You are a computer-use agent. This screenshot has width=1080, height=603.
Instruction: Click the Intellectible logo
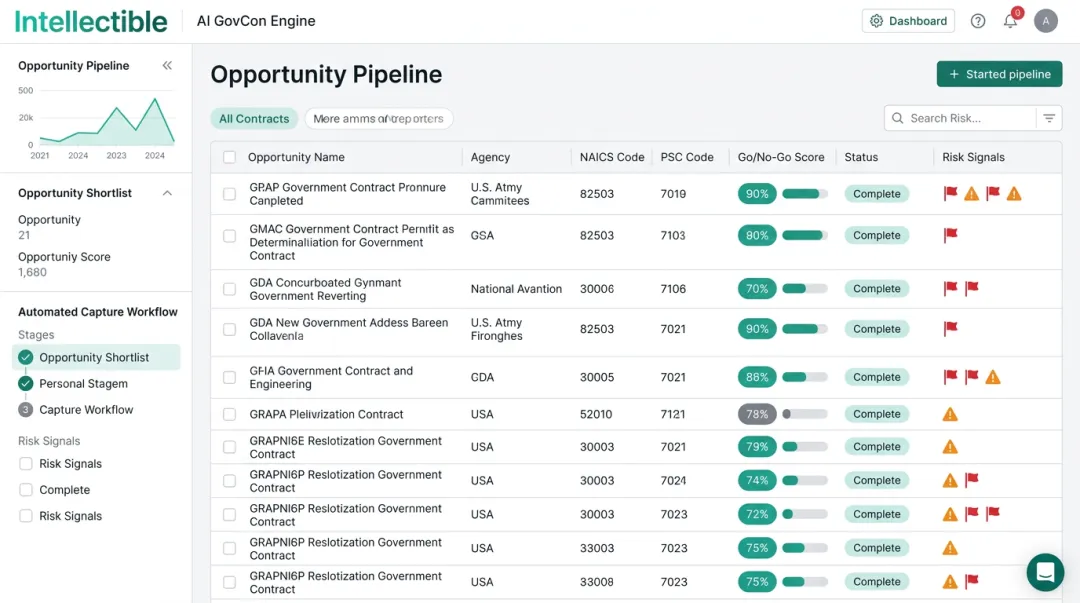(x=91, y=21)
